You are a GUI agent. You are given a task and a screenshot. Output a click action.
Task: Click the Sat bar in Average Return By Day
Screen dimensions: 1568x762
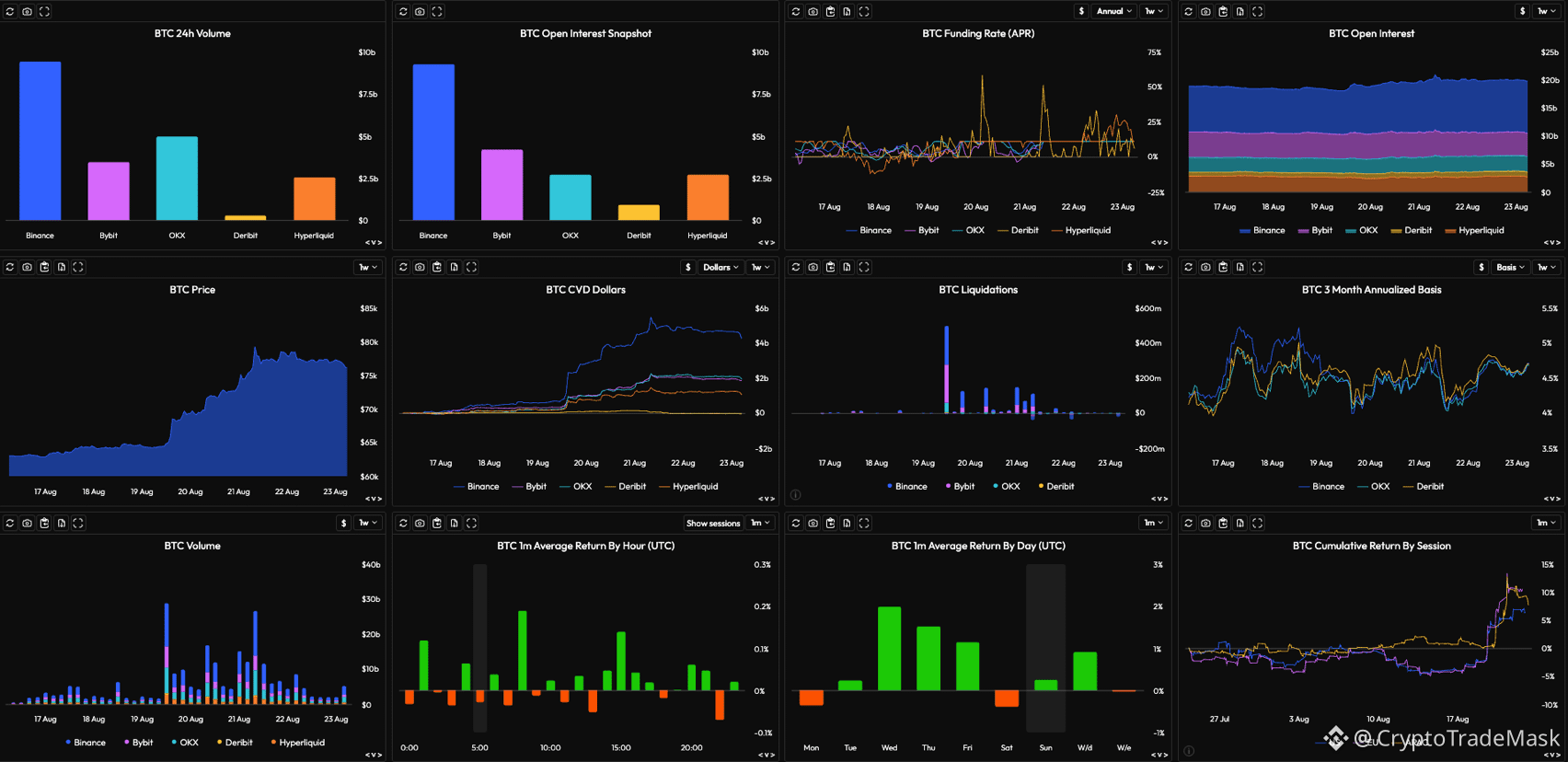pos(1007,698)
